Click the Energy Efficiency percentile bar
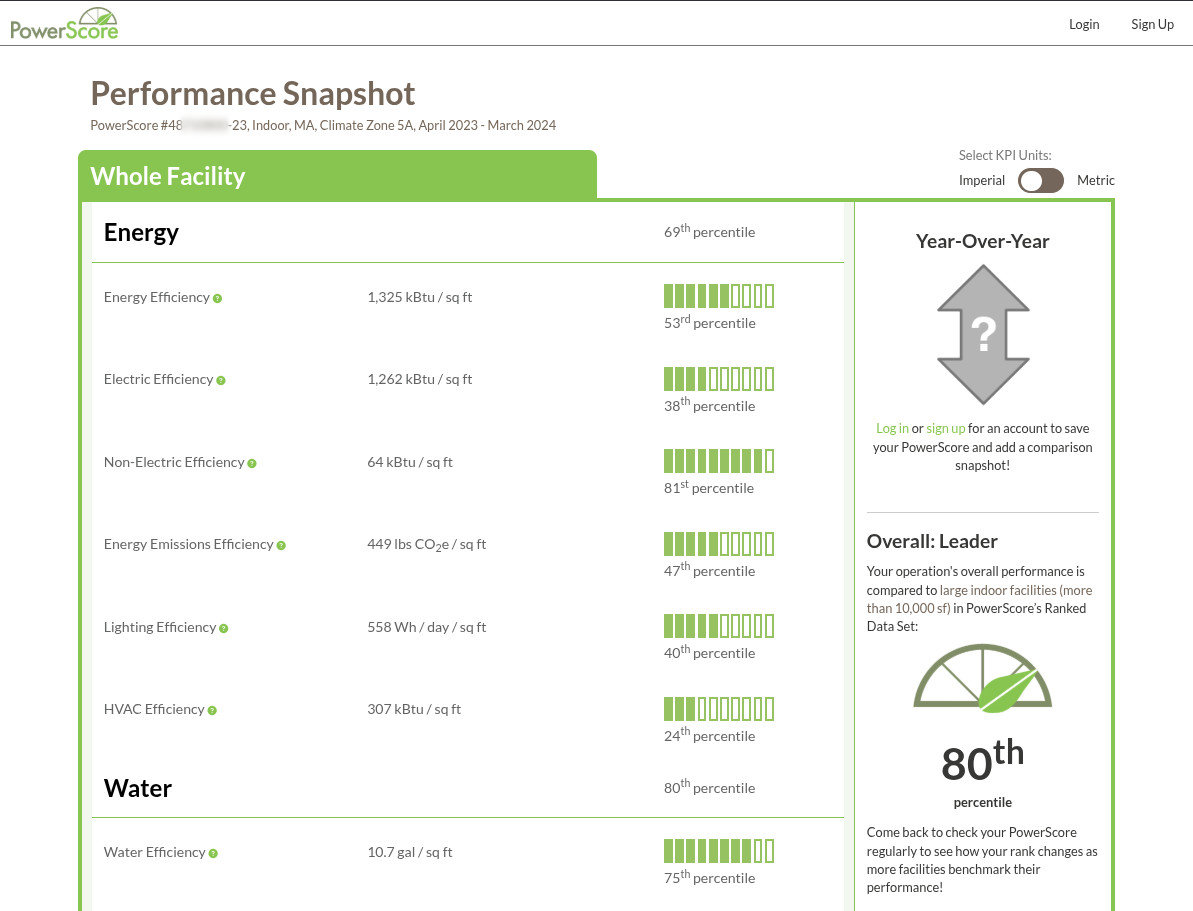This screenshot has height=911, width=1193. pos(719,296)
